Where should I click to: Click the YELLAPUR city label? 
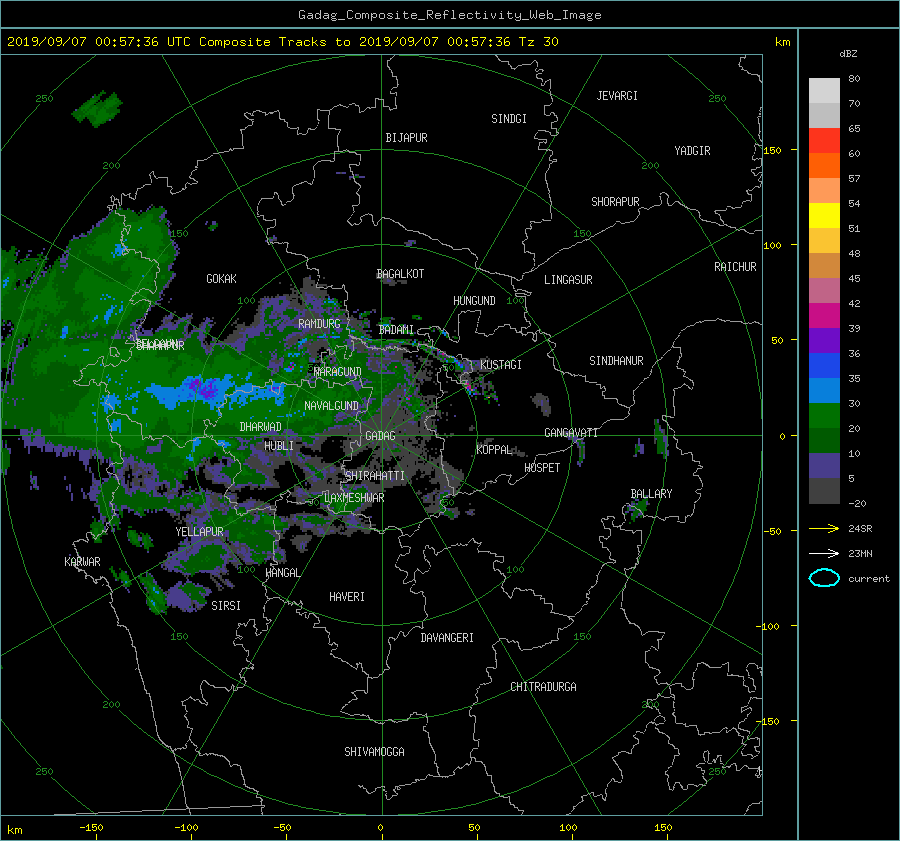pyautogui.click(x=199, y=532)
